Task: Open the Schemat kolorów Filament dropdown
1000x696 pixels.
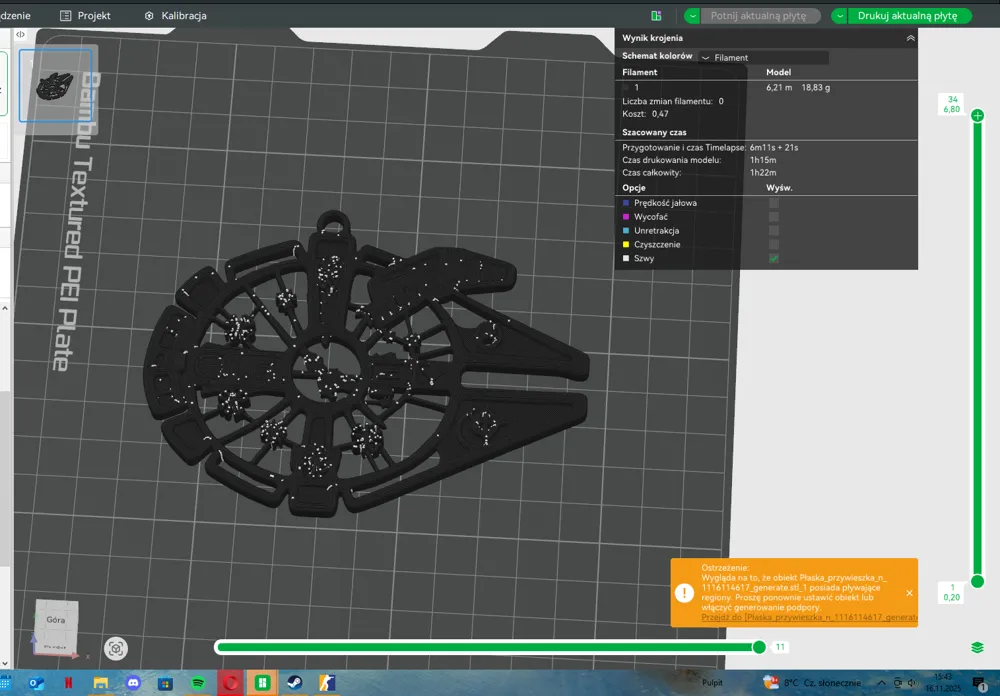Action: click(763, 57)
